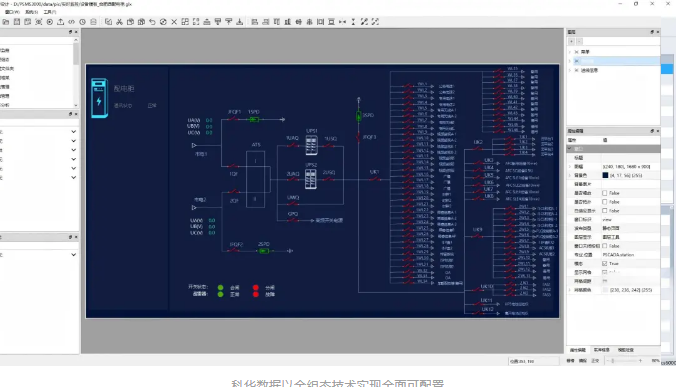Viewport: 676px width, 387px height.
Task: Click the ungroup (dashed frame) toolbar icon
Action: point(196,22)
